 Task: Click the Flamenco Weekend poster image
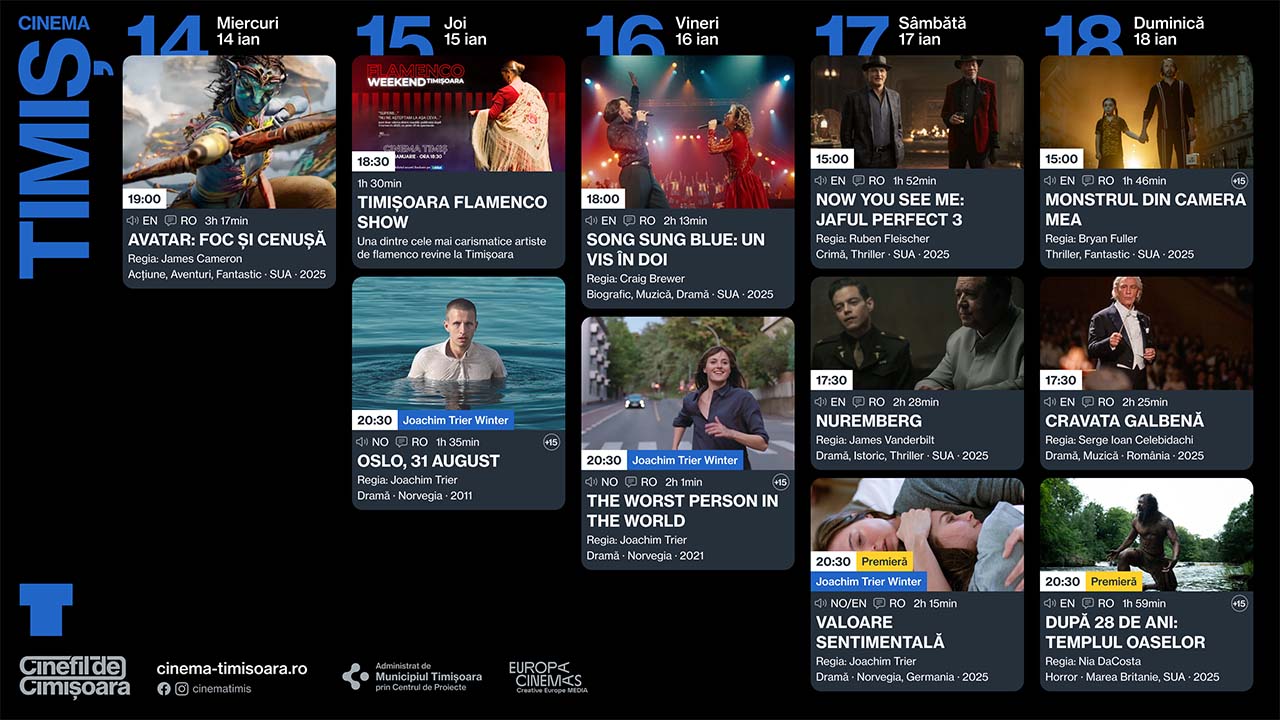[x=458, y=113]
